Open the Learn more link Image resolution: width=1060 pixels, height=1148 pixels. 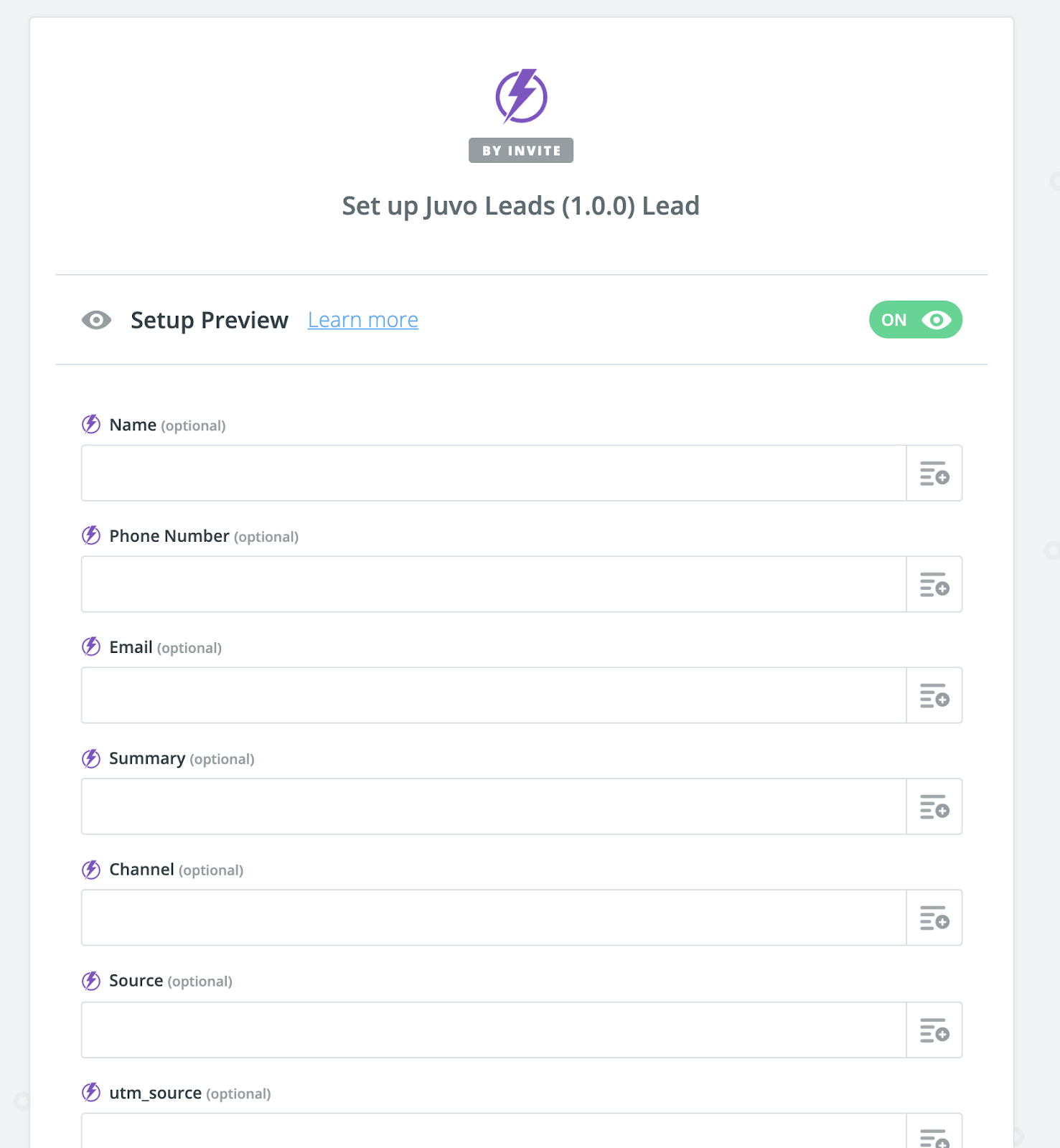(362, 320)
